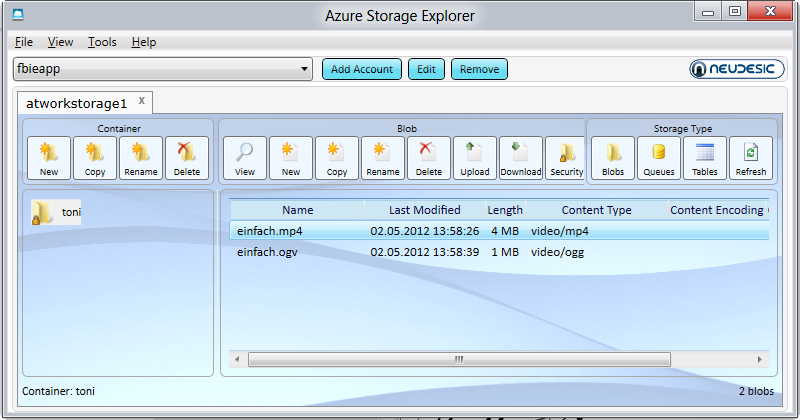The height and width of the screenshot is (420, 800).
Task: Expand the fbieapp account dropdown
Action: pyautogui.click(x=305, y=69)
